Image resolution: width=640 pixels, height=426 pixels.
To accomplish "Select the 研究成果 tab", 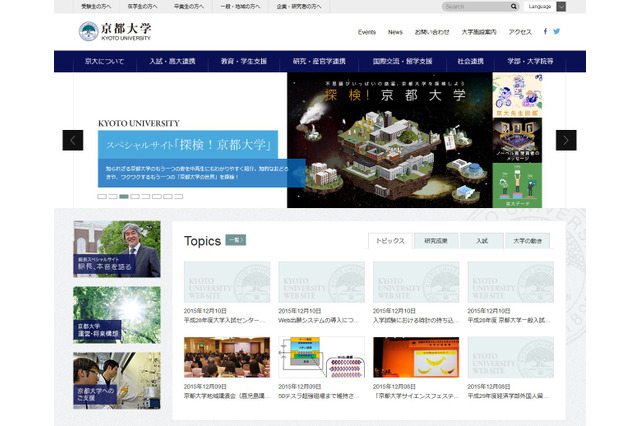I will coord(436,241).
